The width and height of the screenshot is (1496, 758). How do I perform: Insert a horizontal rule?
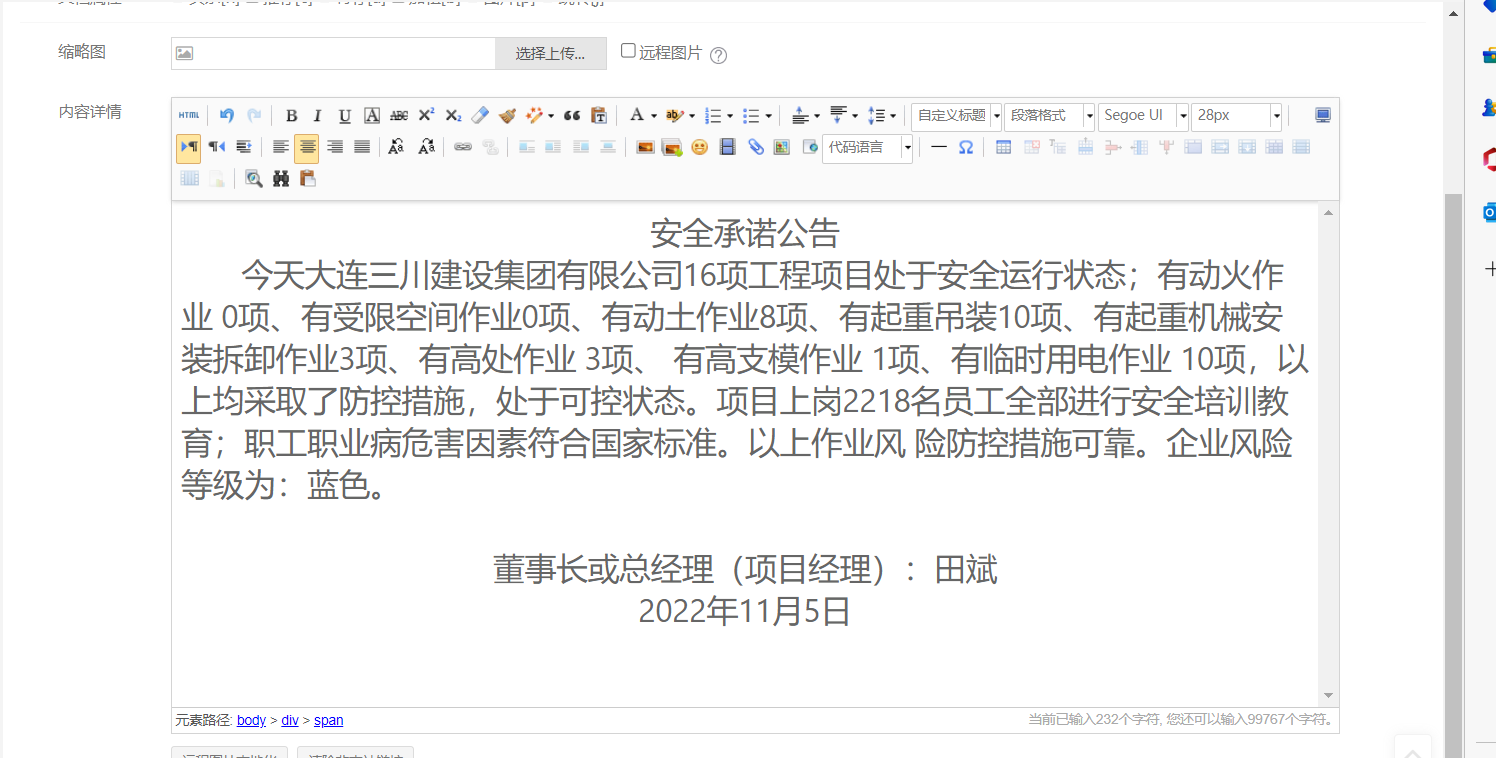click(x=939, y=147)
